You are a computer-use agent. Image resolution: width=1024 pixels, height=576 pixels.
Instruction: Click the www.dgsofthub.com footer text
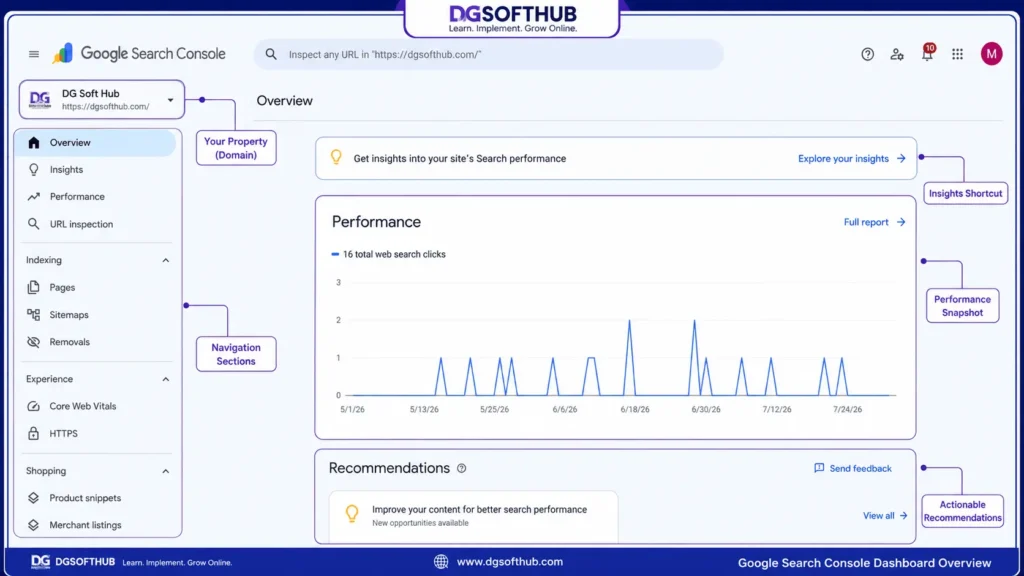pos(509,562)
